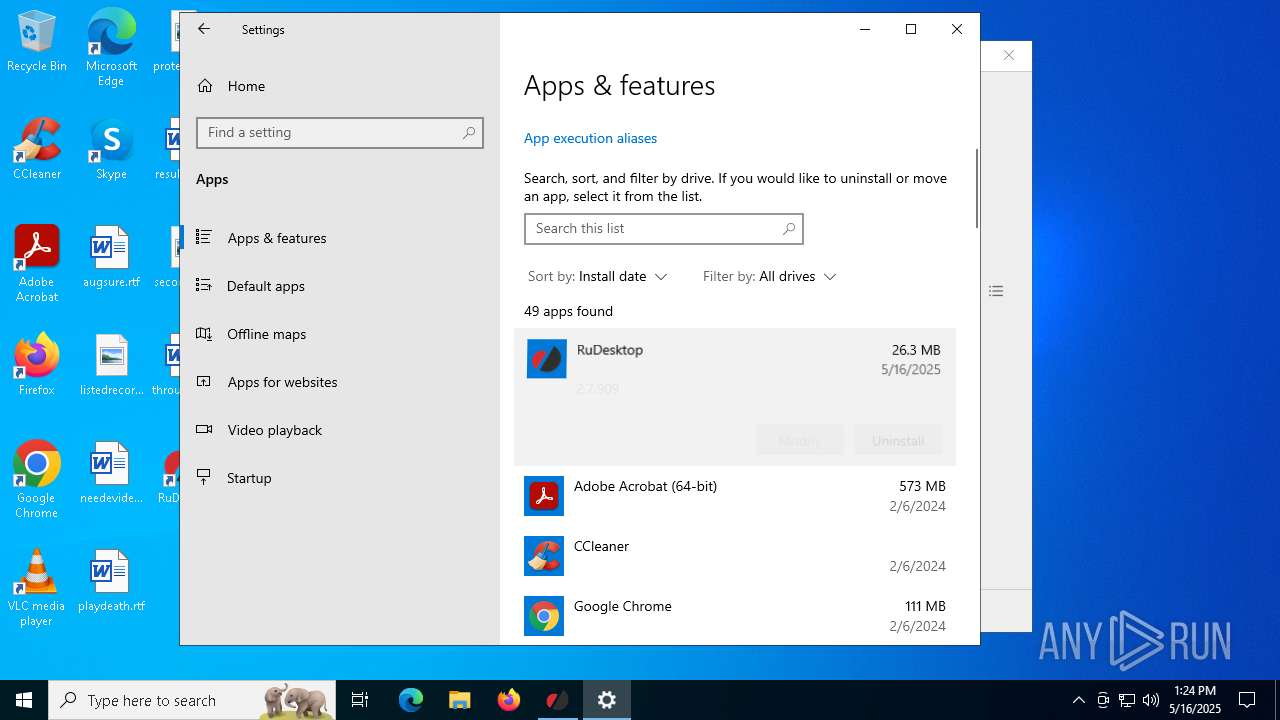Close the window behind Settings
Viewport: 1280px width, 720px height.
pyautogui.click(x=1009, y=55)
